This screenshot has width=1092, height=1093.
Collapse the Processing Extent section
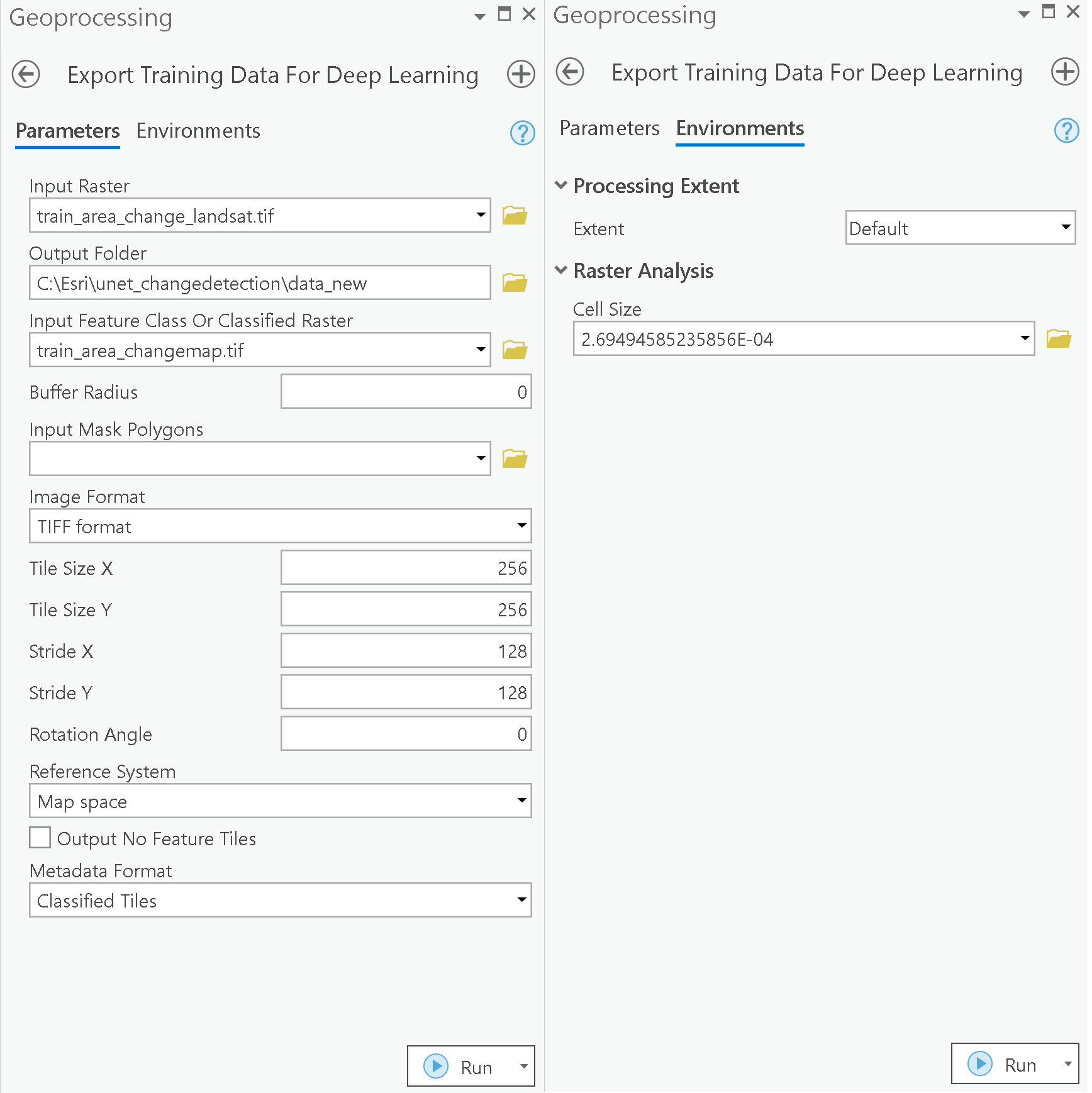click(561, 186)
